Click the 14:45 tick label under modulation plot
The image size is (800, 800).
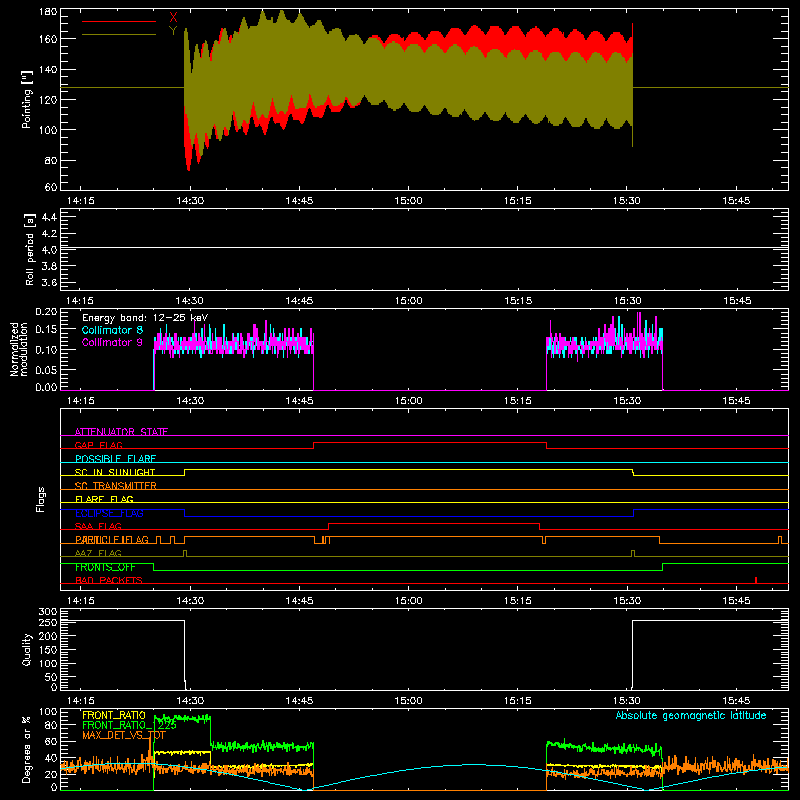299,401
